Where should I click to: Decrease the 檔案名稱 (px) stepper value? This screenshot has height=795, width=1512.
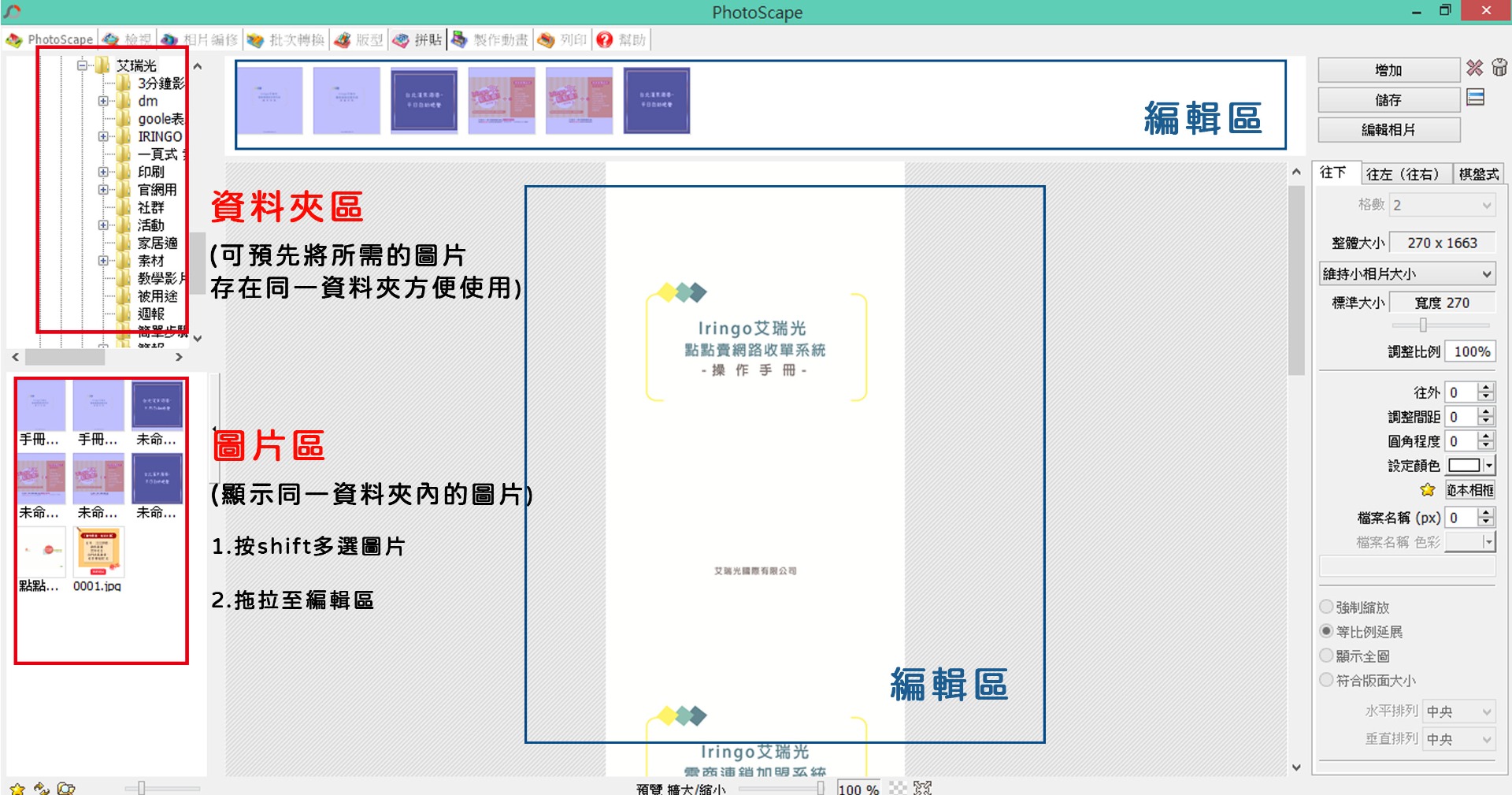point(1486,522)
